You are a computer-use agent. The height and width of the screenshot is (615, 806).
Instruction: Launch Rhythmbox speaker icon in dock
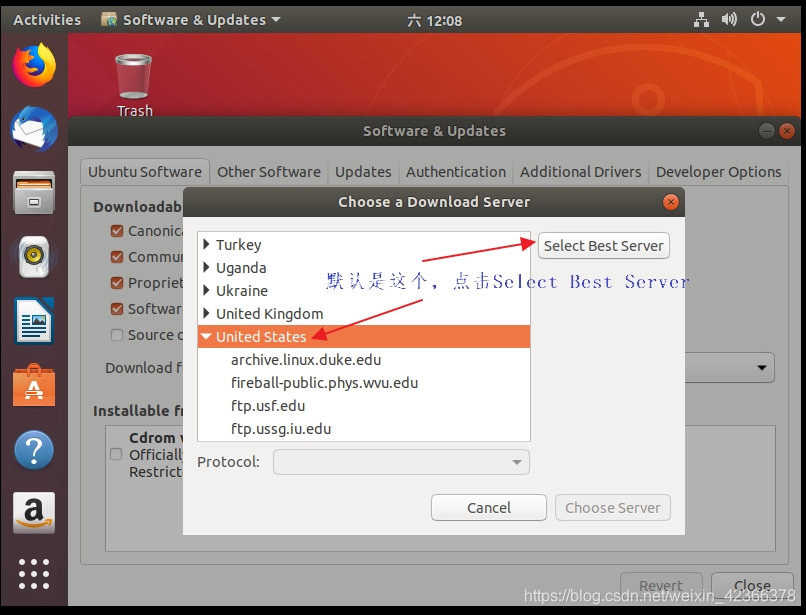(34, 257)
